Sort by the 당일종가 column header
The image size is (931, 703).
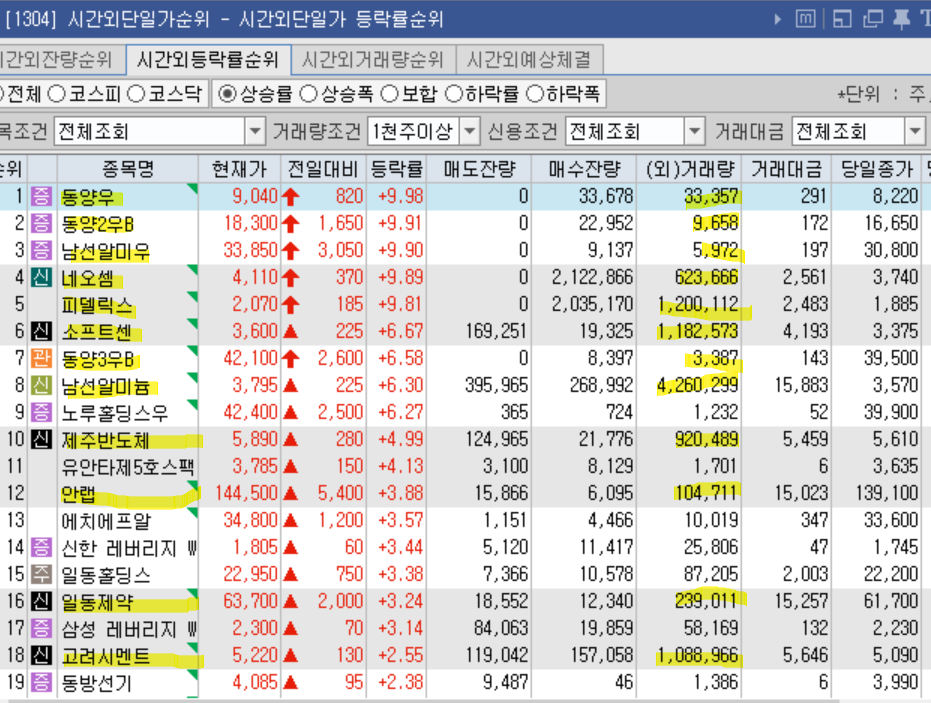point(877,170)
